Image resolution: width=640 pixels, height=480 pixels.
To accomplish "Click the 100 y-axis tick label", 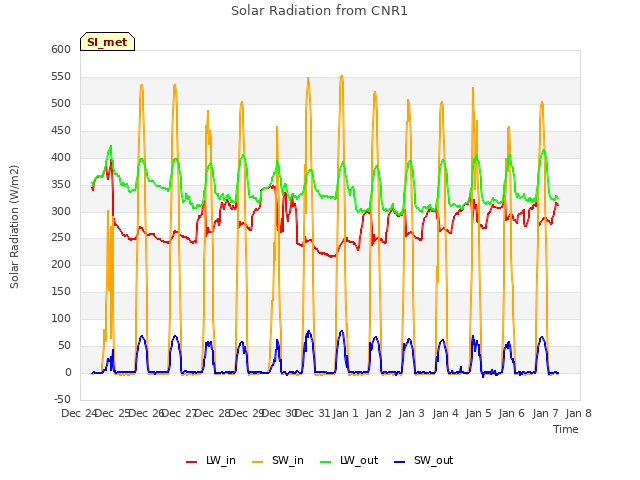I will tap(61, 318).
